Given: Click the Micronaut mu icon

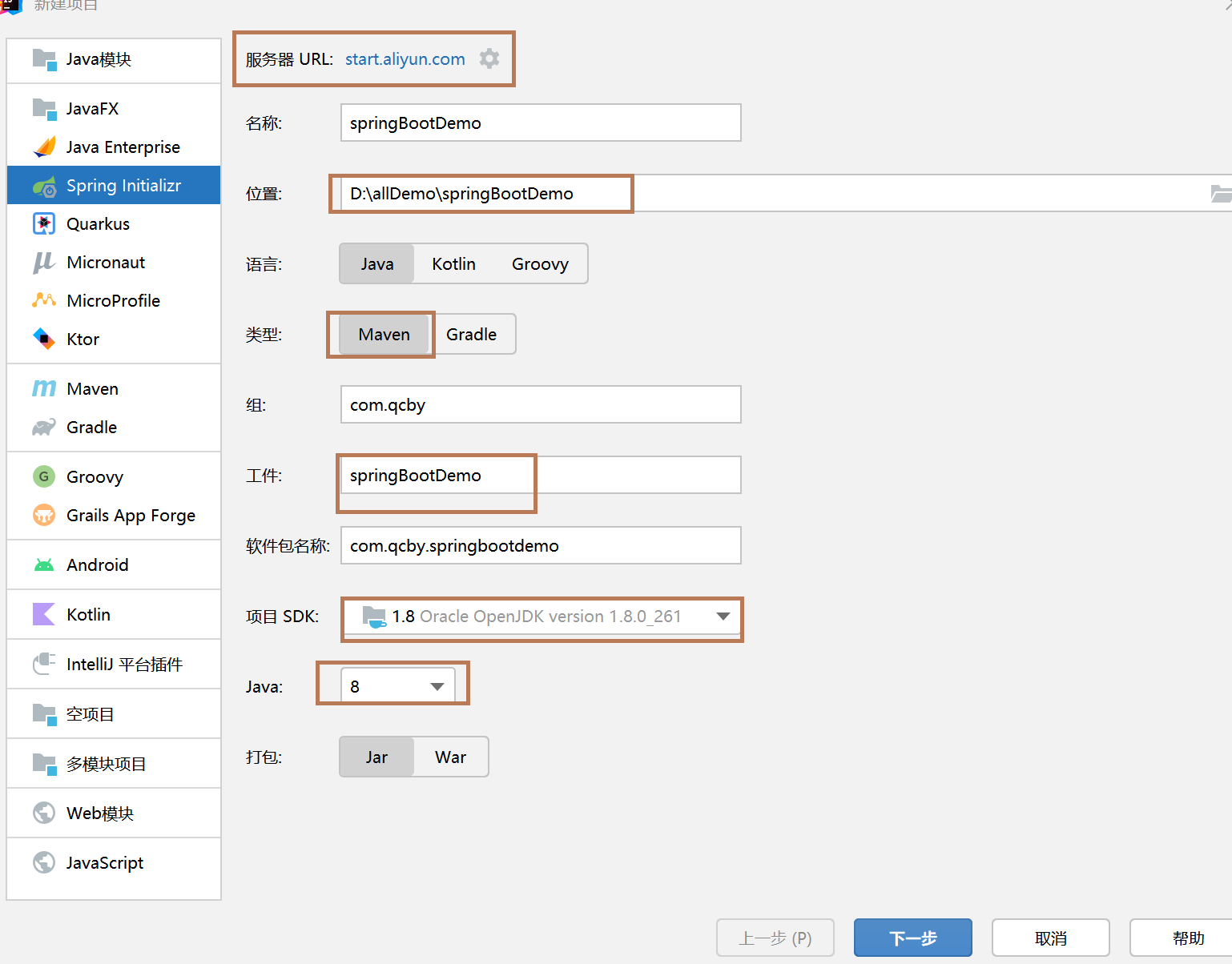Looking at the screenshot, I should (x=44, y=263).
